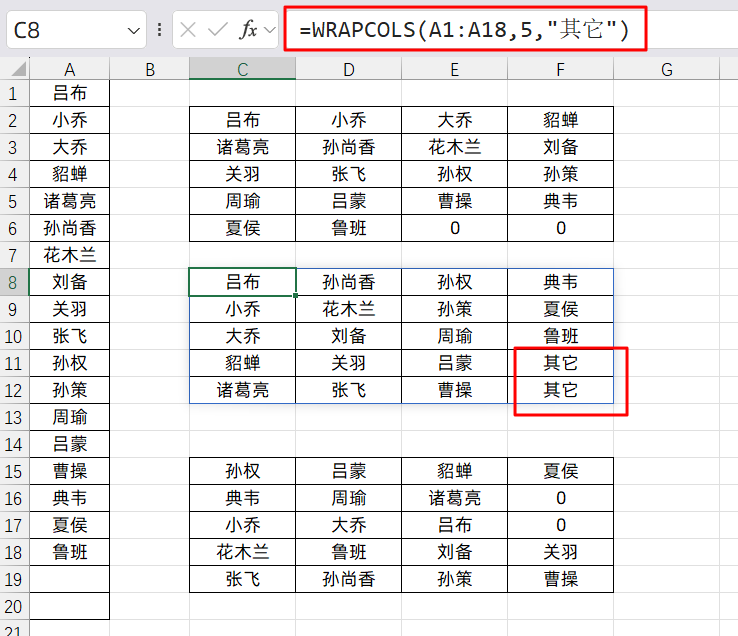Image resolution: width=738 pixels, height=636 pixels.
Task: Click cell D3 containing 孙尚香
Action: pyautogui.click(x=348, y=147)
